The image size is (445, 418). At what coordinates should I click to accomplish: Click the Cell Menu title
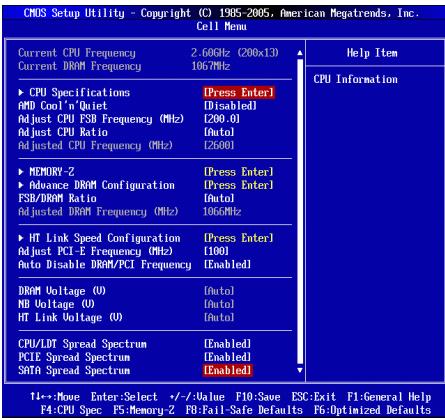click(222, 26)
